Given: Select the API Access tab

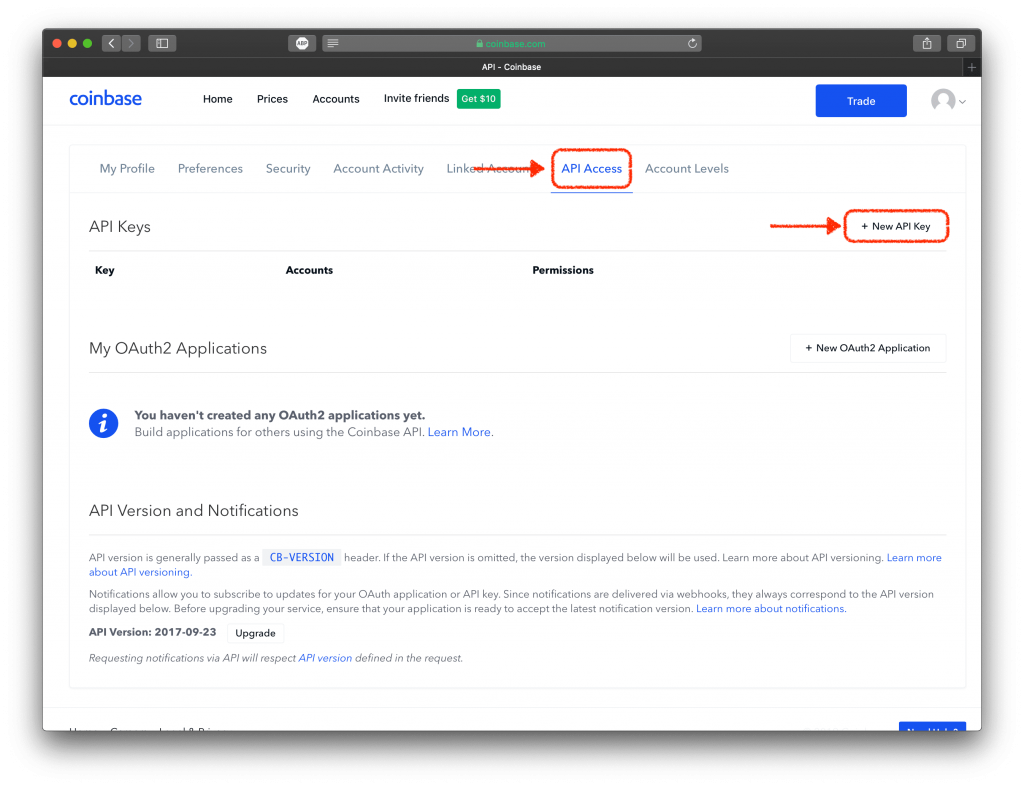Looking at the screenshot, I should coord(592,169).
